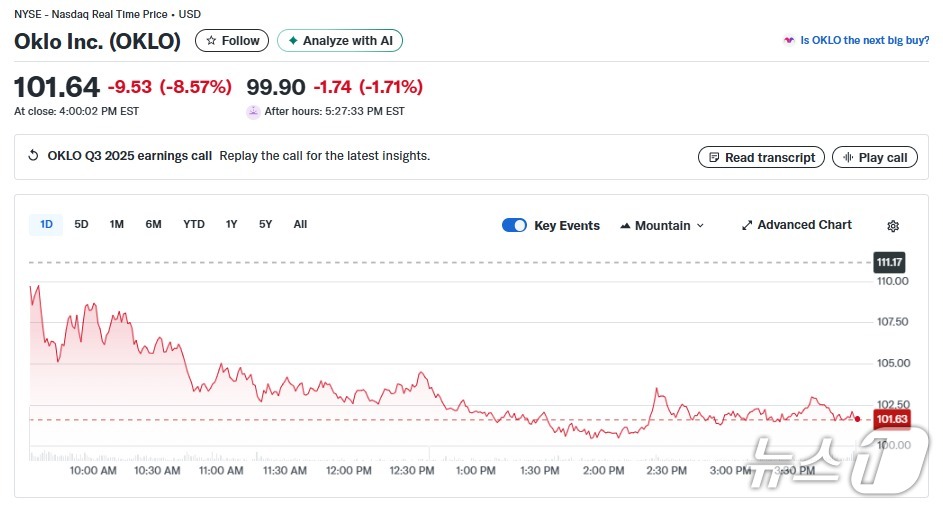Image resolution: width=943 pixels, height=508 pixels.
Task: Follow Oklo Inc. stock
Action: (x=232, y=41)
